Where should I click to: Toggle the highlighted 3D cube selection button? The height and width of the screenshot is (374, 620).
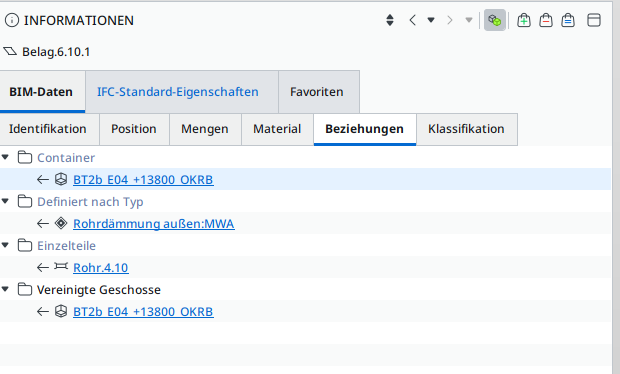[x=495, y=20]
